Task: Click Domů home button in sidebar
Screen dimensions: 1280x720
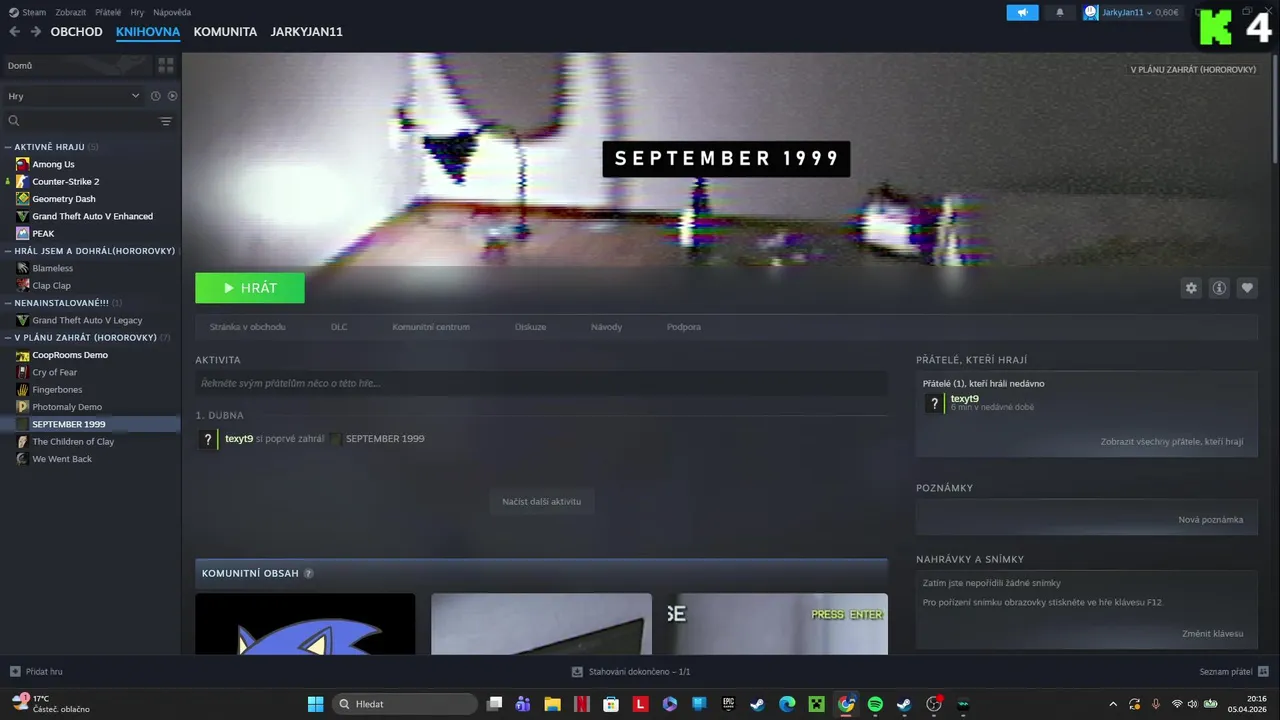Action: 76,65
